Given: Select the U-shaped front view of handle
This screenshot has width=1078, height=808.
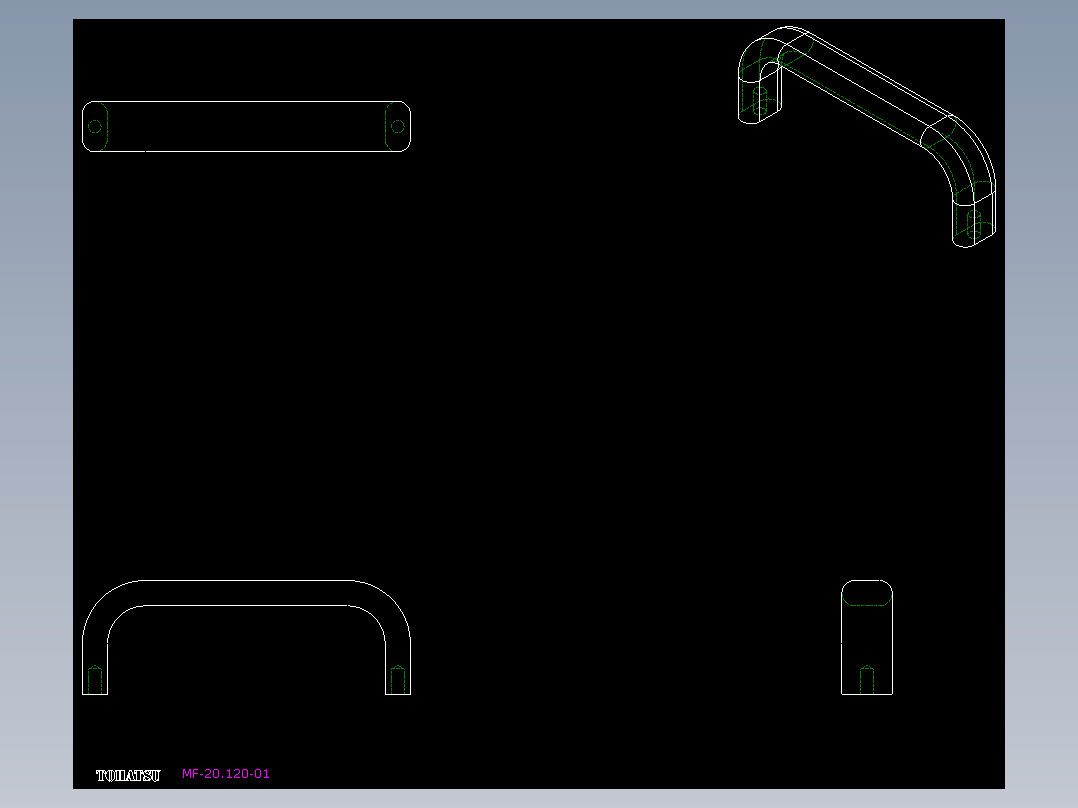Looking at the screenshot, I should (246, 637).
